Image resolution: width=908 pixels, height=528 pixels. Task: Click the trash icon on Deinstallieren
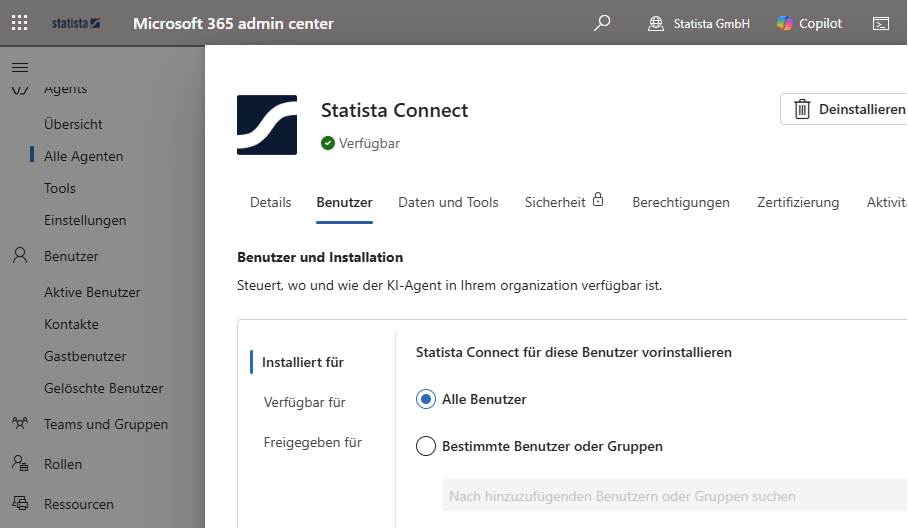[x=802, y=109]
